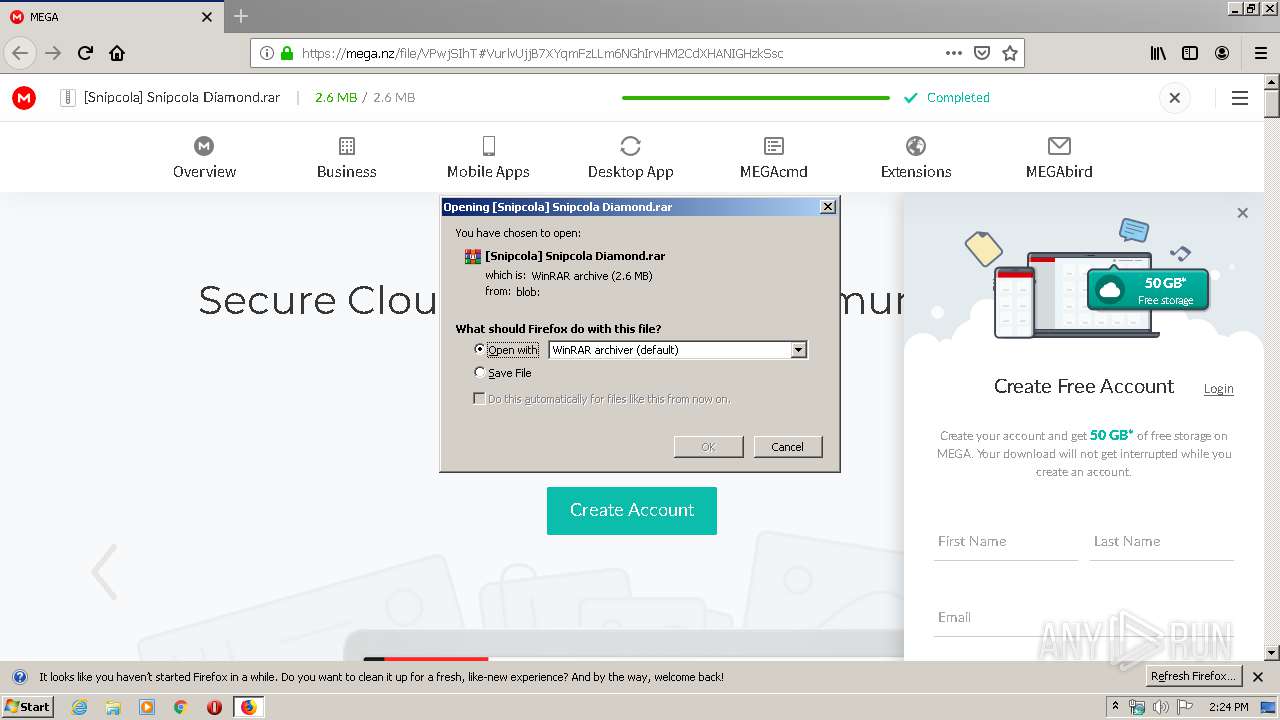
Task: Open Windows Explorer folder in taskbar
Action: pos(113,707)
